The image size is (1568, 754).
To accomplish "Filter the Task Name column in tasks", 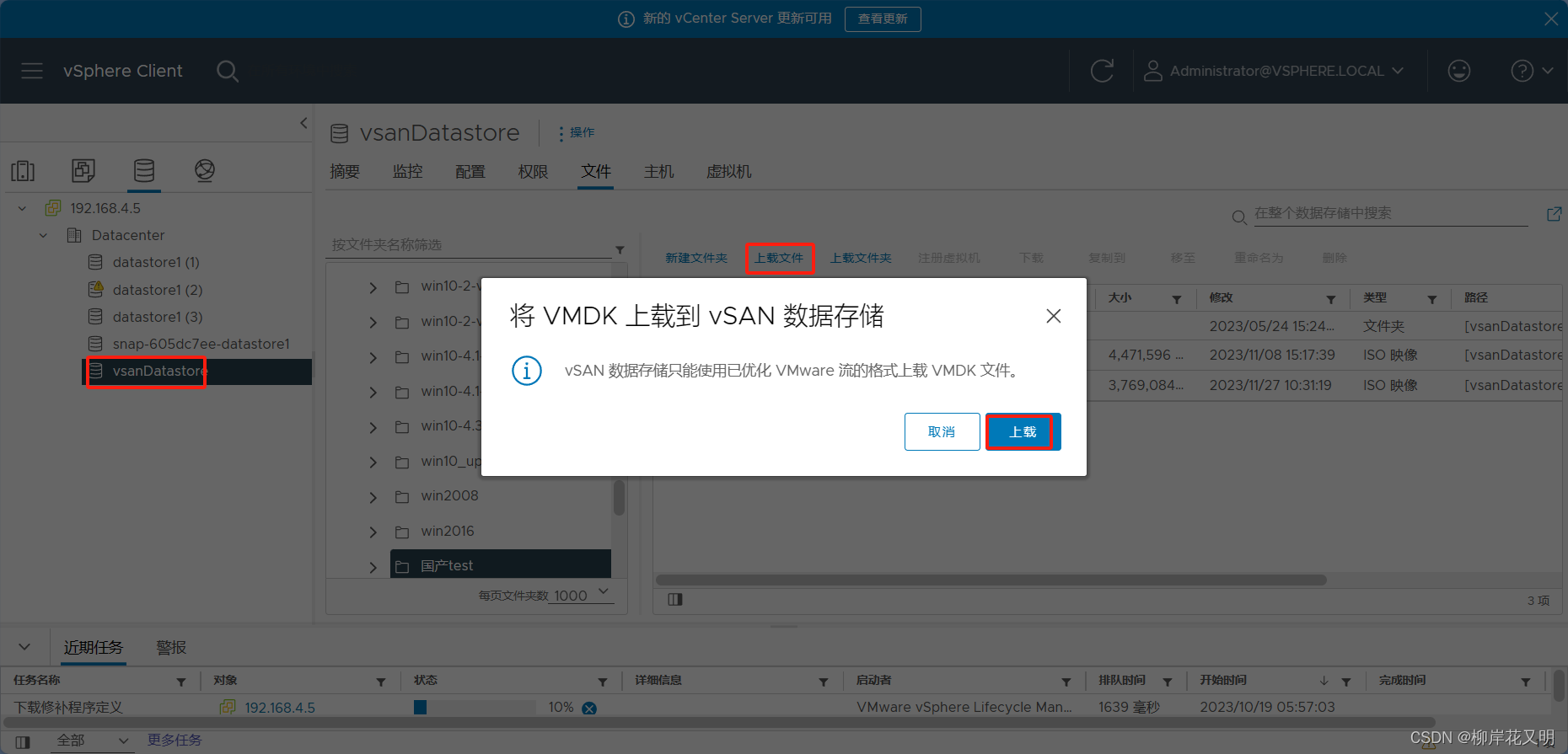I will [181, 682].
